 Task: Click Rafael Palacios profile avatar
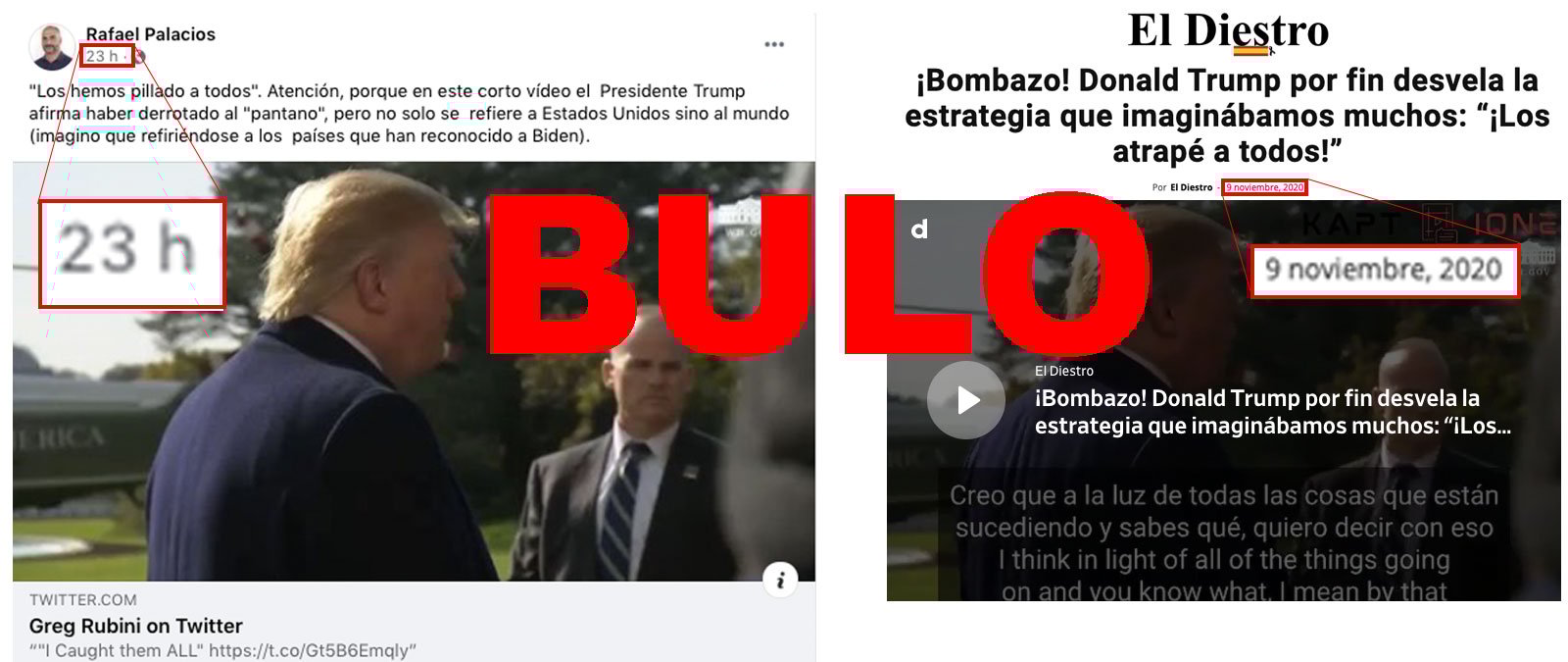click(x=53, y=46)
